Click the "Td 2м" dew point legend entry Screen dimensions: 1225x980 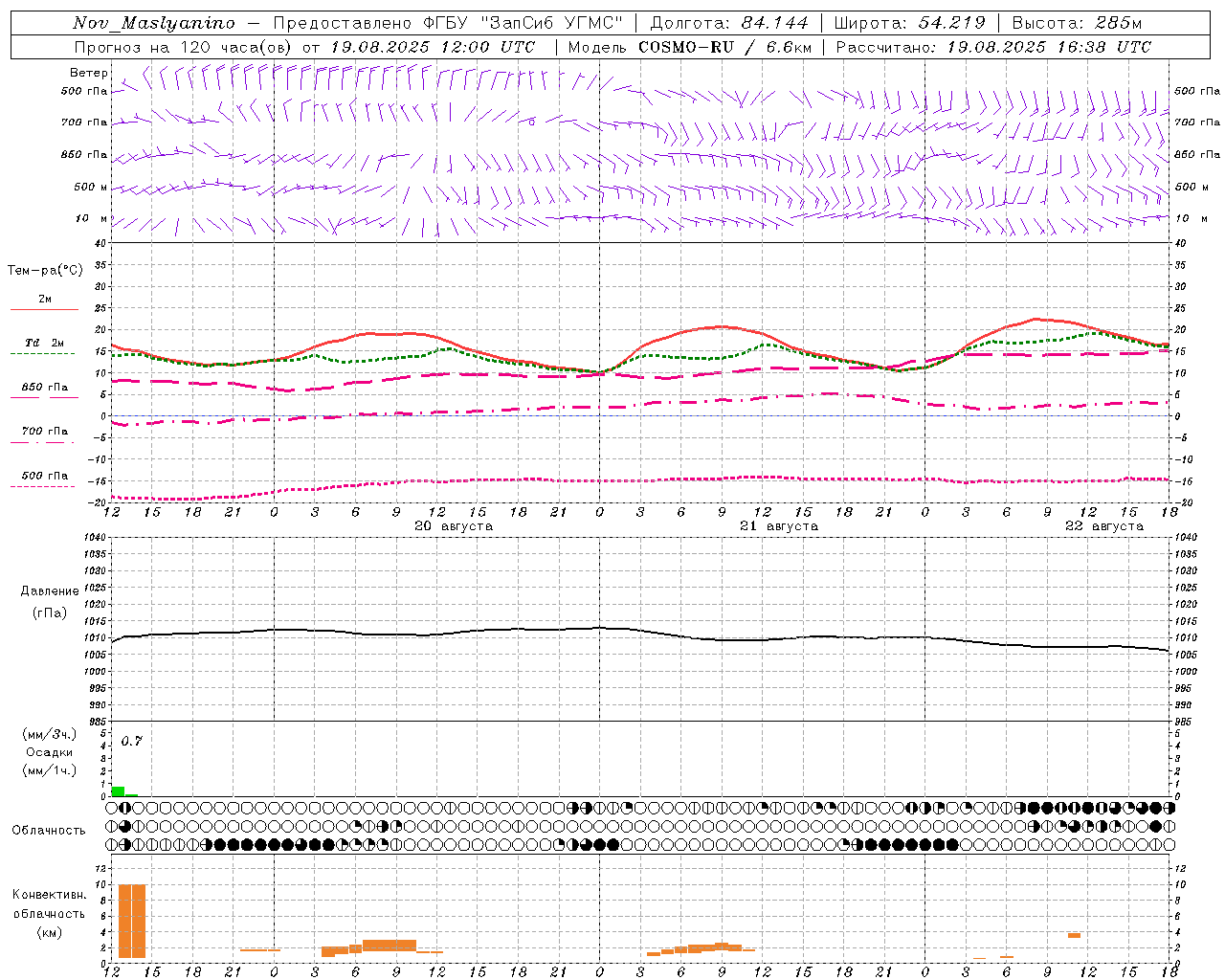click(45, 343)
